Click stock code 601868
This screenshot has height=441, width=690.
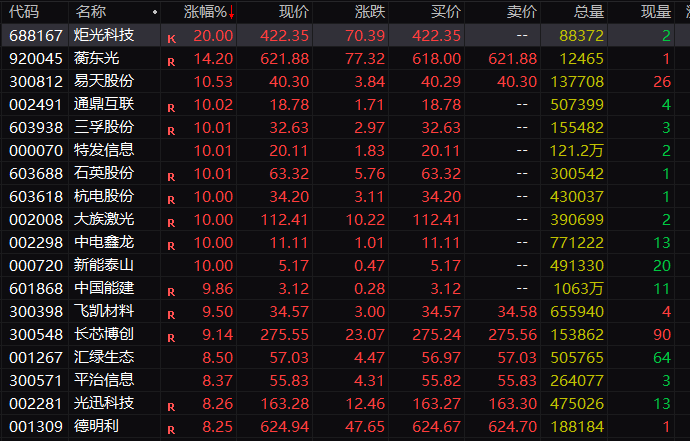[x=36, y=289]
